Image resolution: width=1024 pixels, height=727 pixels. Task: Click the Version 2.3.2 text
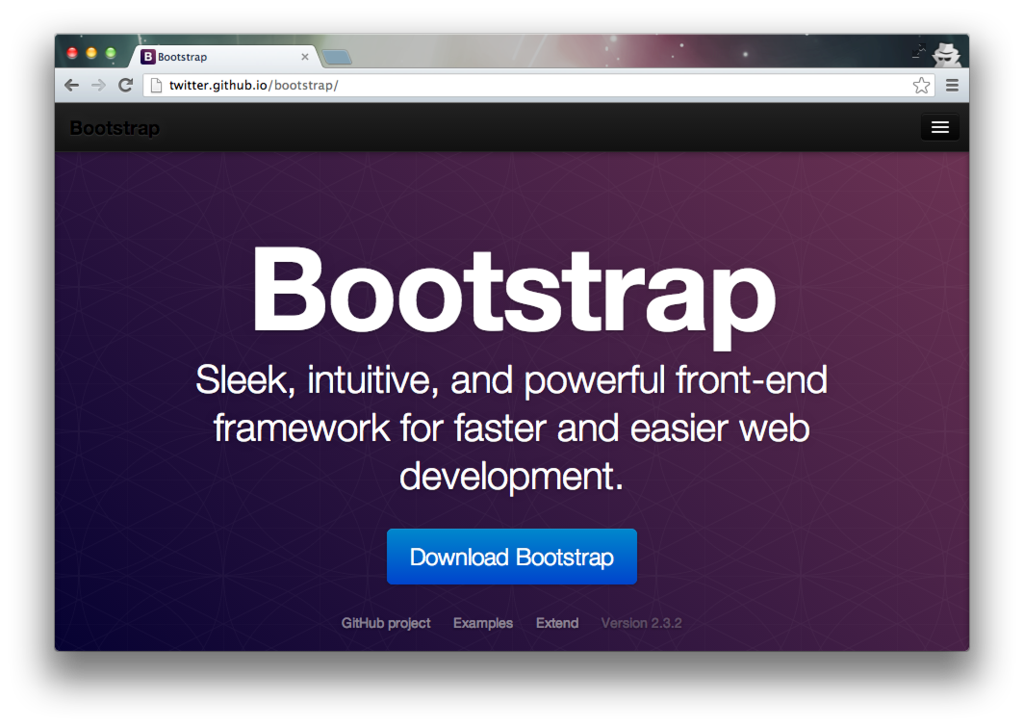tap(641, 623)
